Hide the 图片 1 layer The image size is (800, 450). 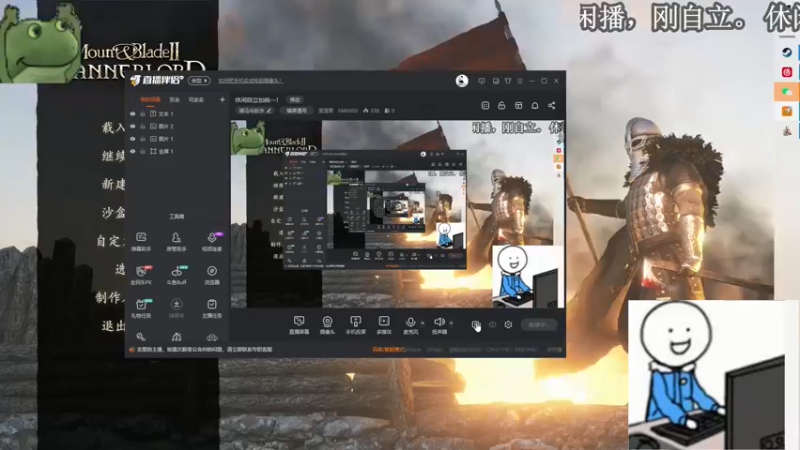click(x=133, y=139)
